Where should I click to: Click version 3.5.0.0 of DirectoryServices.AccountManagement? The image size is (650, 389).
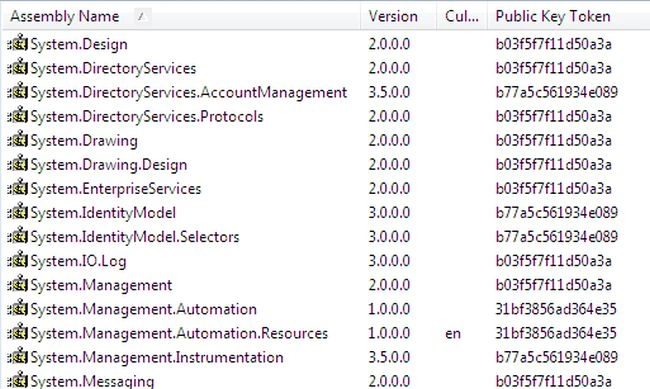389,92
